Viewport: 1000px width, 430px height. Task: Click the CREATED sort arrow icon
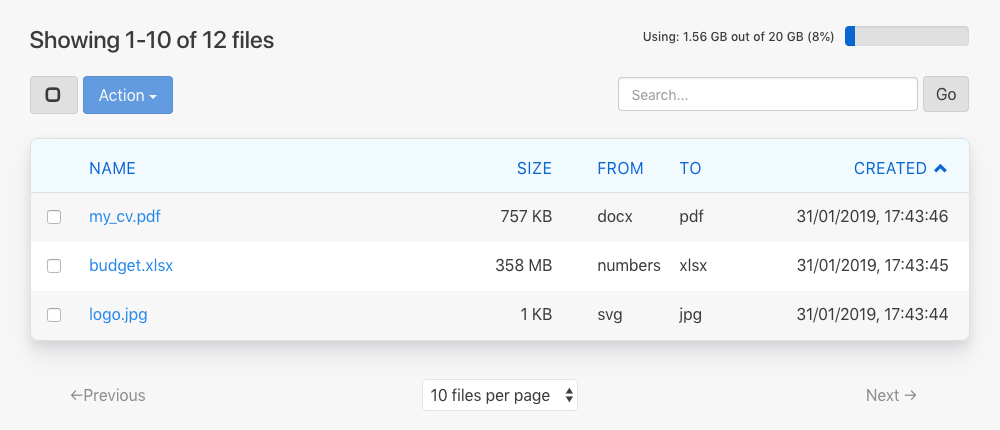(x=940, y=169)
